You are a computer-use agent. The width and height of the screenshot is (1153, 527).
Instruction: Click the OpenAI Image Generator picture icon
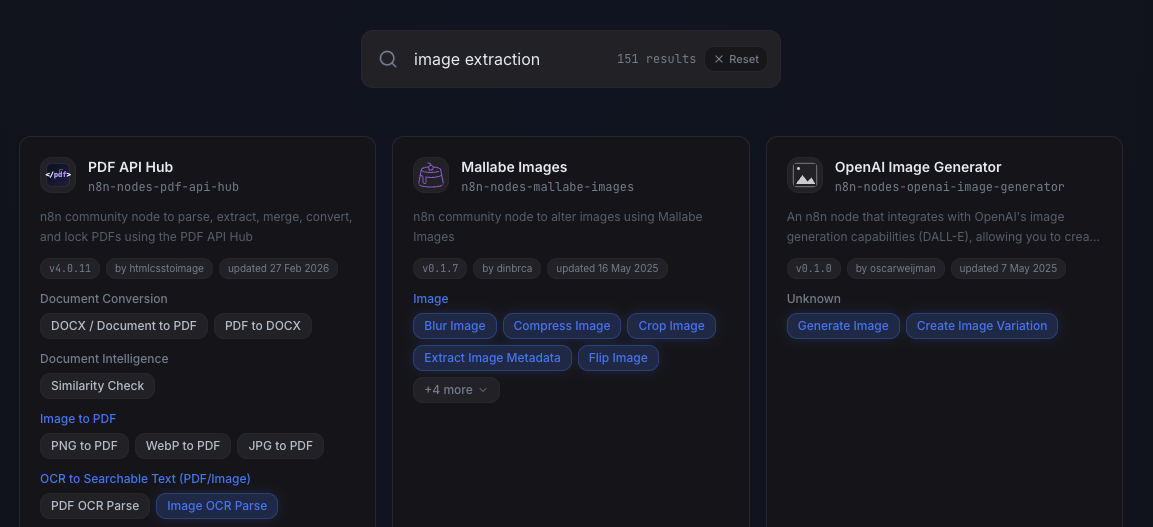pyautogui.click(x=804, y=175)
